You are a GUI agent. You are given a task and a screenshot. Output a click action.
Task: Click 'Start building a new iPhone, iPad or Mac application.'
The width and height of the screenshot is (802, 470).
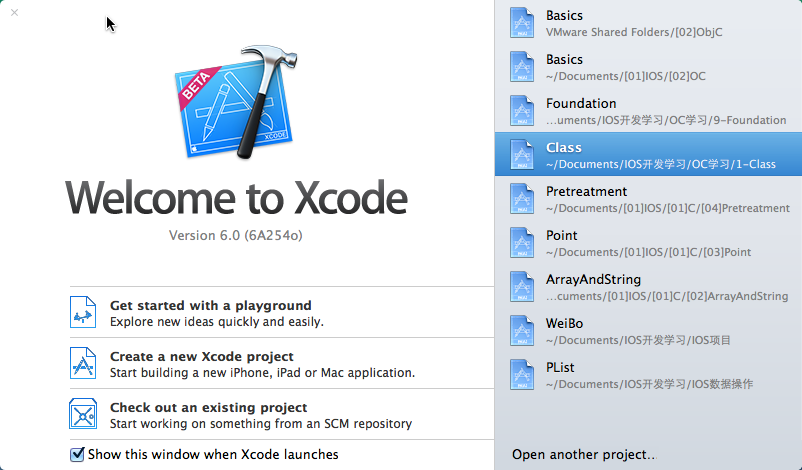point(262,373)
